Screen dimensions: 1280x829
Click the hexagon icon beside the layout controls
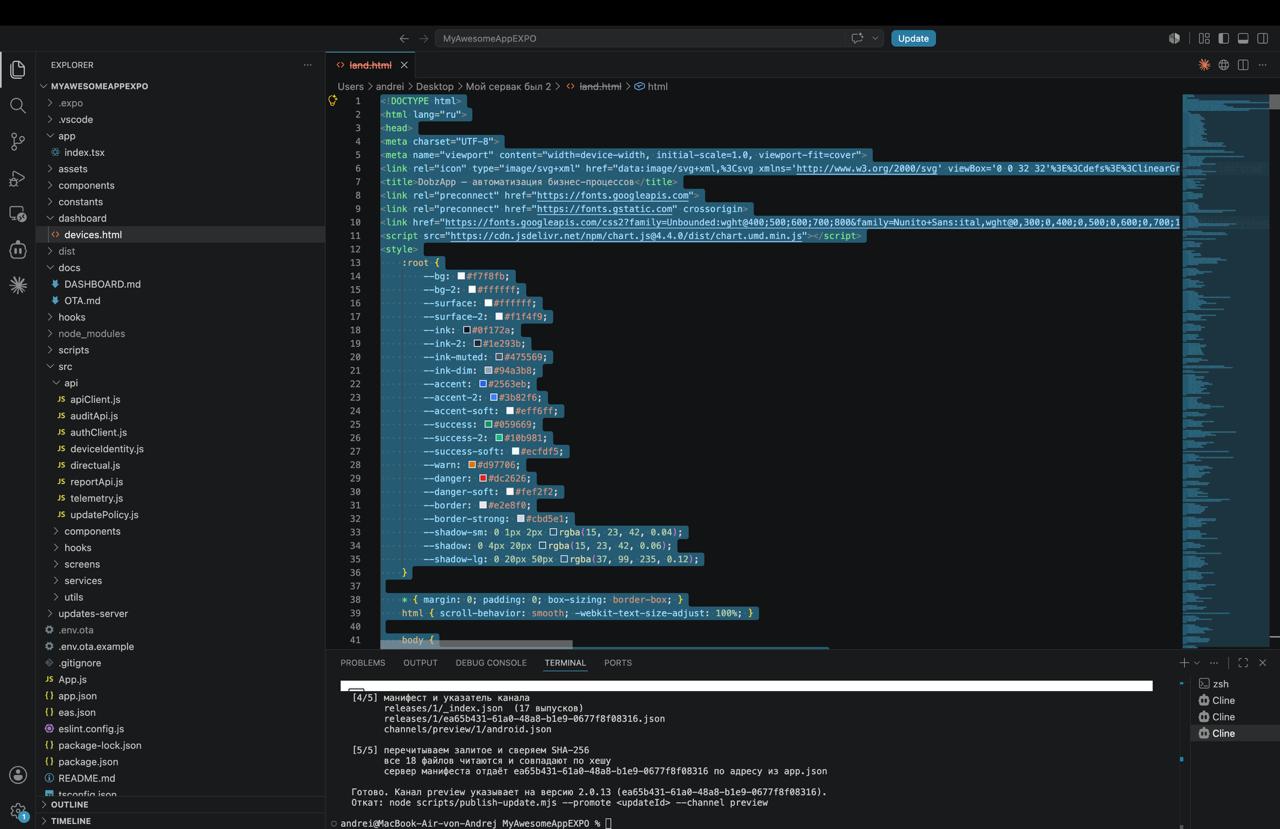pos(1174,38)
